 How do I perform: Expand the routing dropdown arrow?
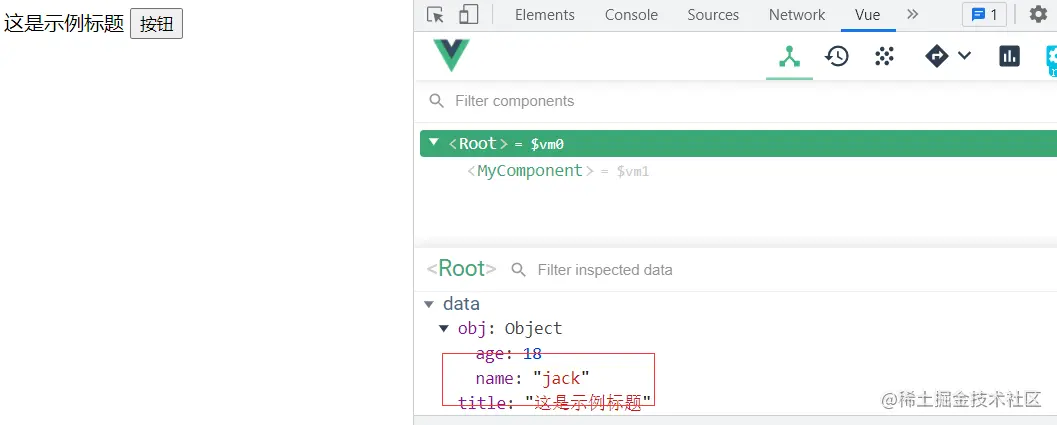coord(964,56)
